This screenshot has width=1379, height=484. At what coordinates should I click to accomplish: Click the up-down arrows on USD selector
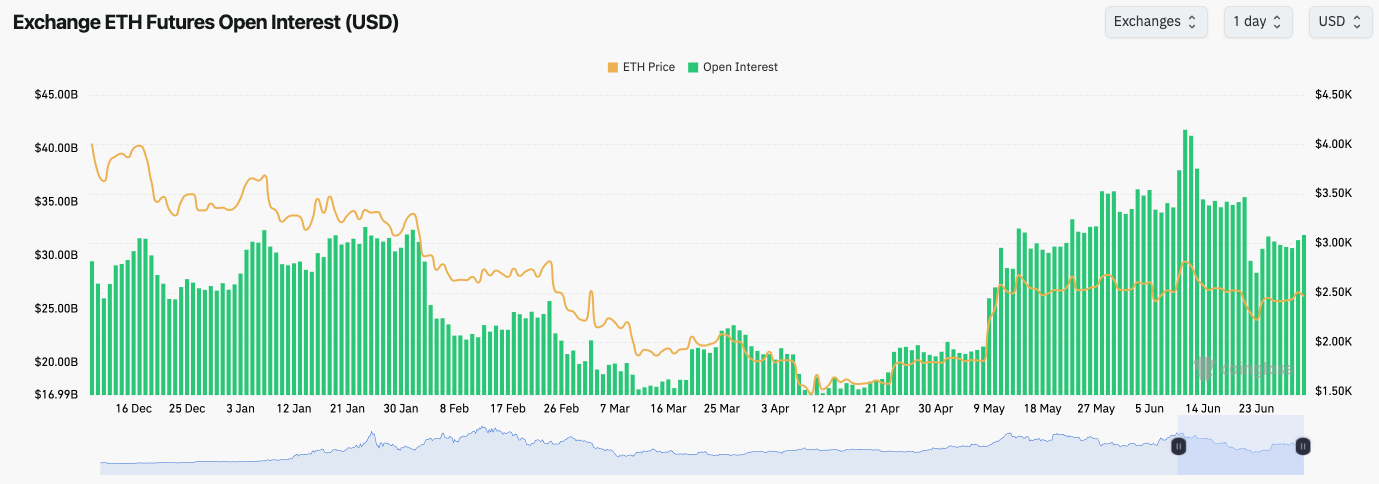pos(1356,22)
